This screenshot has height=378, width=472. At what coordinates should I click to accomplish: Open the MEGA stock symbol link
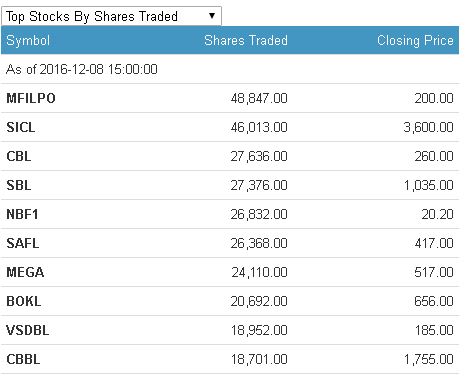click(25, 272)
